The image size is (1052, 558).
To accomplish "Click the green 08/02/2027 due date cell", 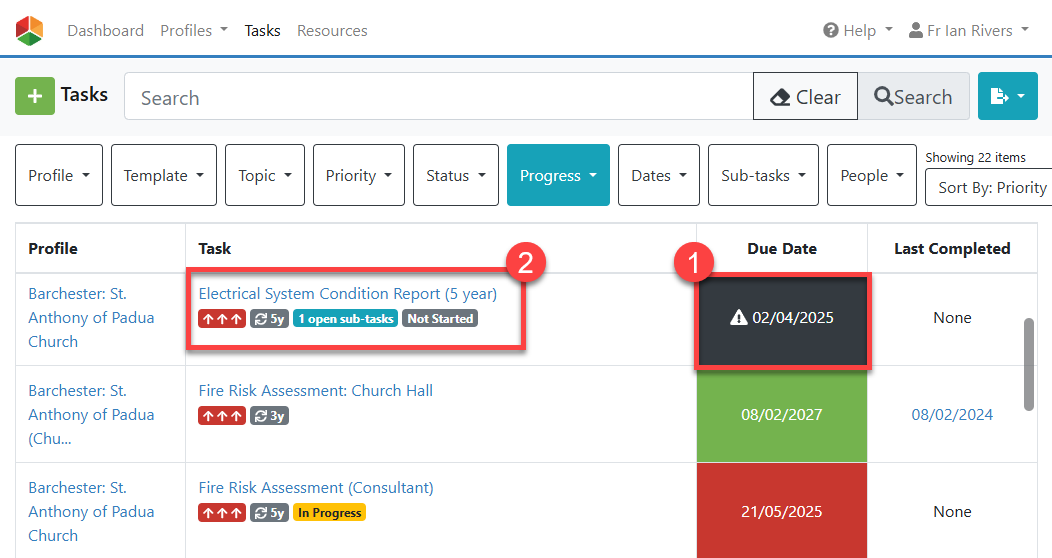I will [x=781, y=414].
